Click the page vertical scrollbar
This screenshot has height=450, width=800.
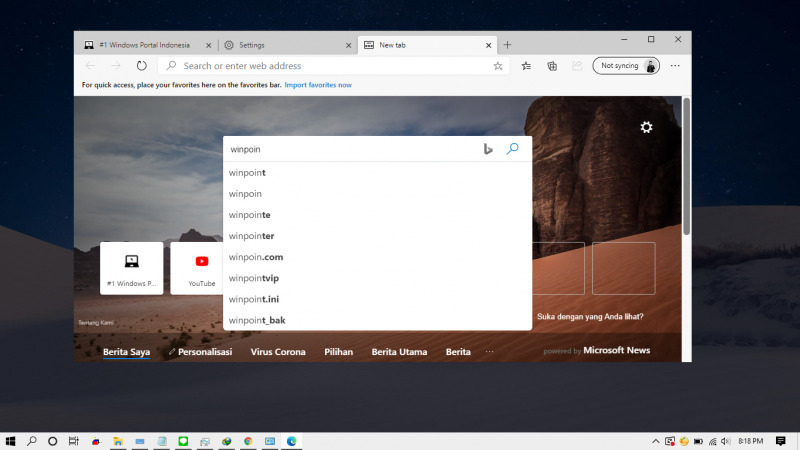coord(687,166)
